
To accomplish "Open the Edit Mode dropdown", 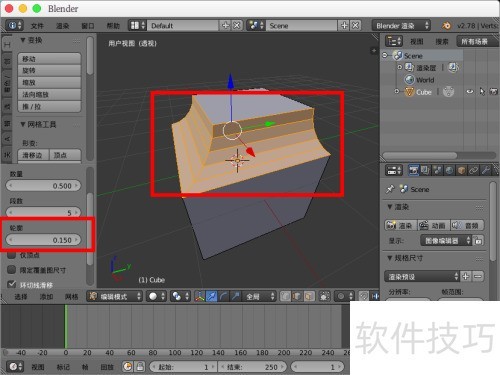I will pos(115,296).
